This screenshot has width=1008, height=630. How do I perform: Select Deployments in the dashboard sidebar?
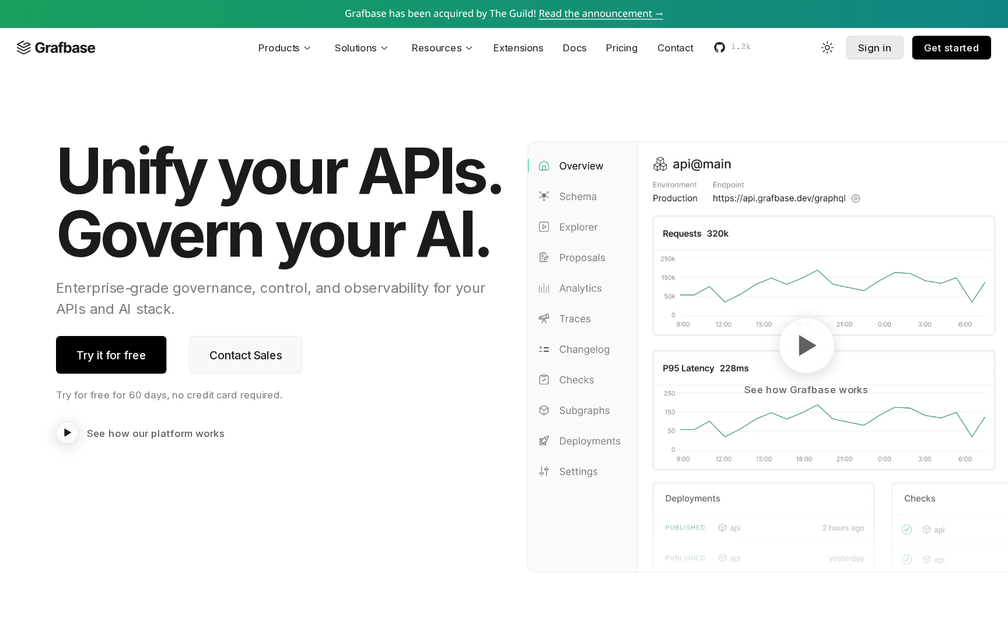click(590, 440)
